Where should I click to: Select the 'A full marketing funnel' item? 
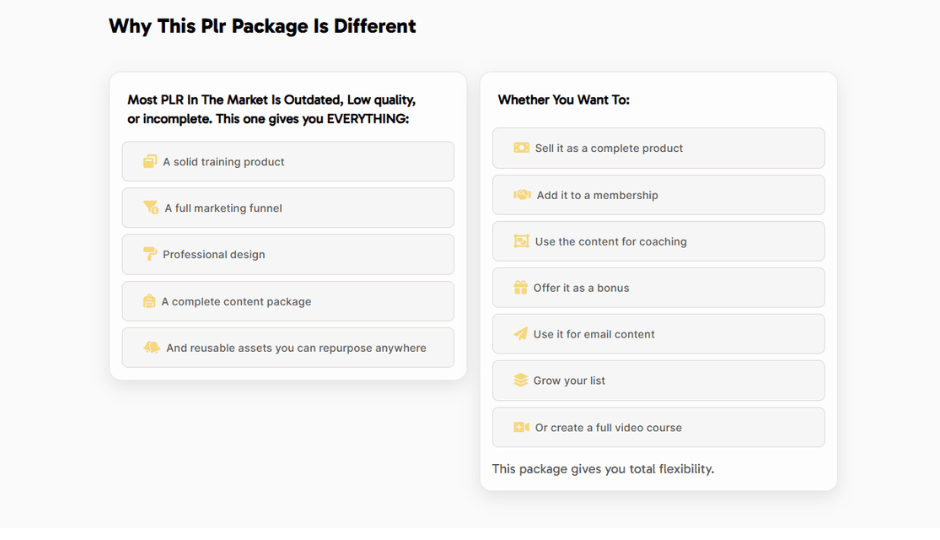(288, 207)
